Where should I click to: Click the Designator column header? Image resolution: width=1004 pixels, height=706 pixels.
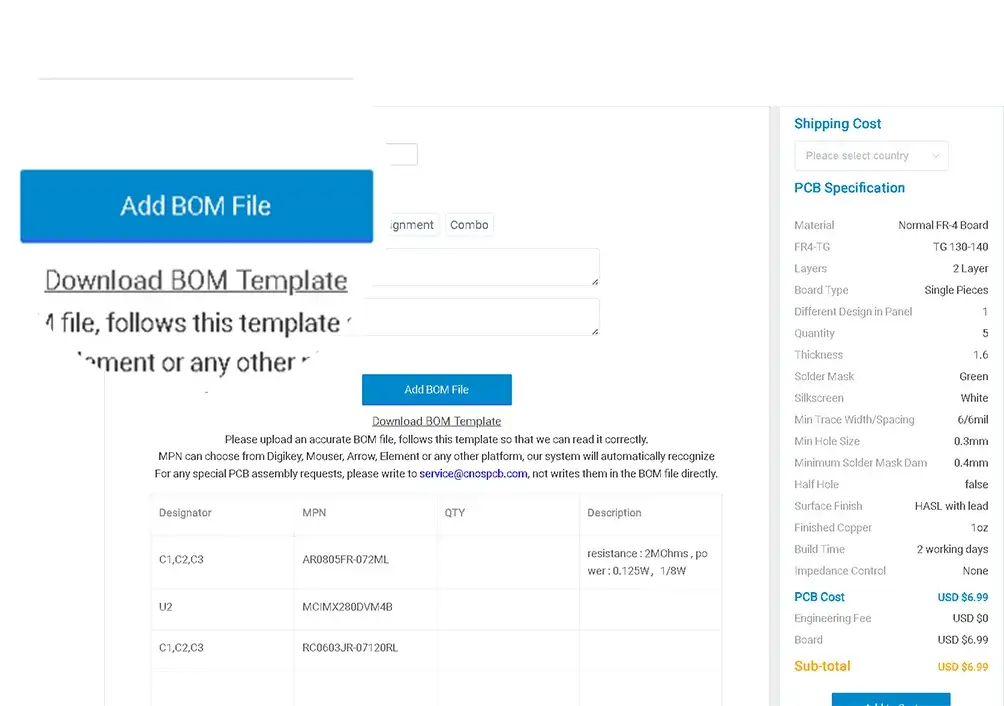point(185,513)
